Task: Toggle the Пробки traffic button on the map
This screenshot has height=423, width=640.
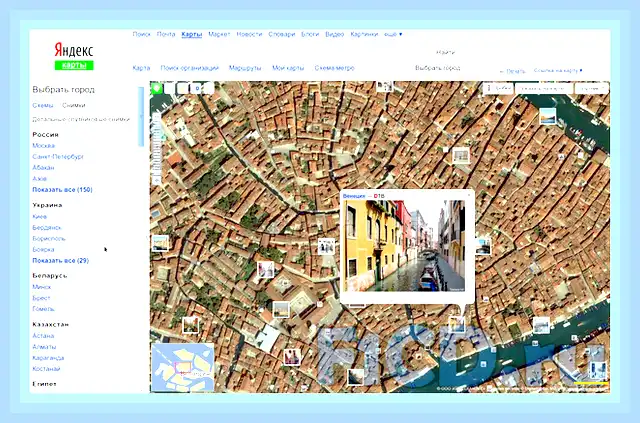Action: click(499, 88)
